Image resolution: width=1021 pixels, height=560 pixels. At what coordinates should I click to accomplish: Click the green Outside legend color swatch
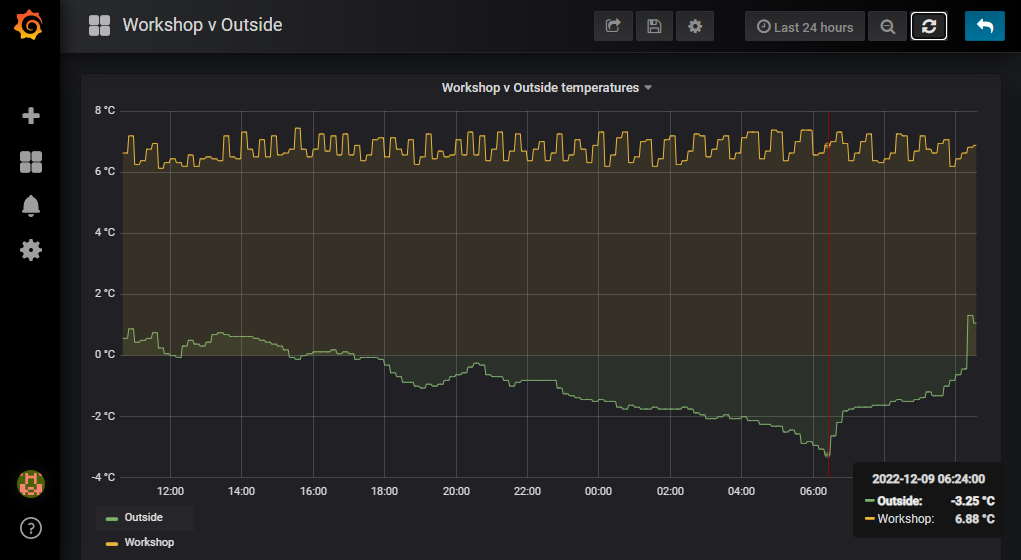tap(112, 518)
